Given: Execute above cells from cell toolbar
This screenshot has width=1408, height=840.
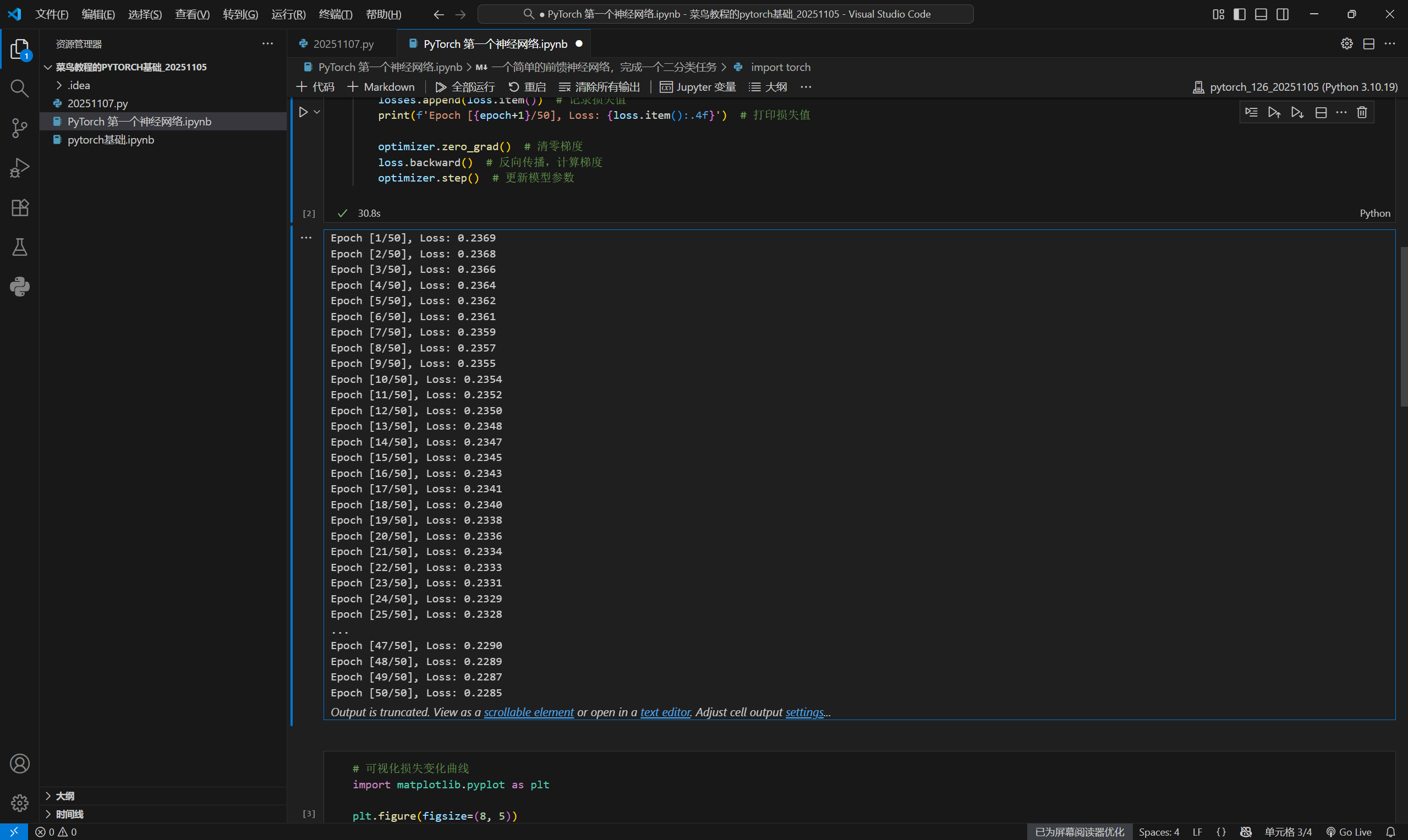Looking at the screenshot, I should (x=1274, y=112).
